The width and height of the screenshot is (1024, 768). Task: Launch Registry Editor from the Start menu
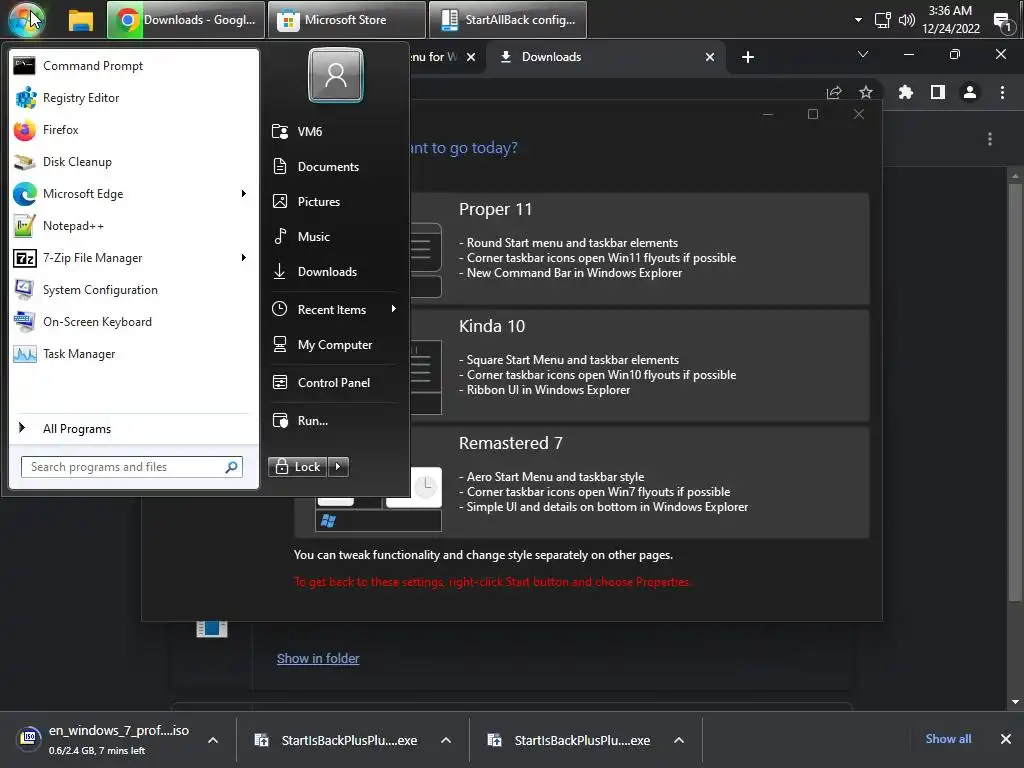coord(133,98)
